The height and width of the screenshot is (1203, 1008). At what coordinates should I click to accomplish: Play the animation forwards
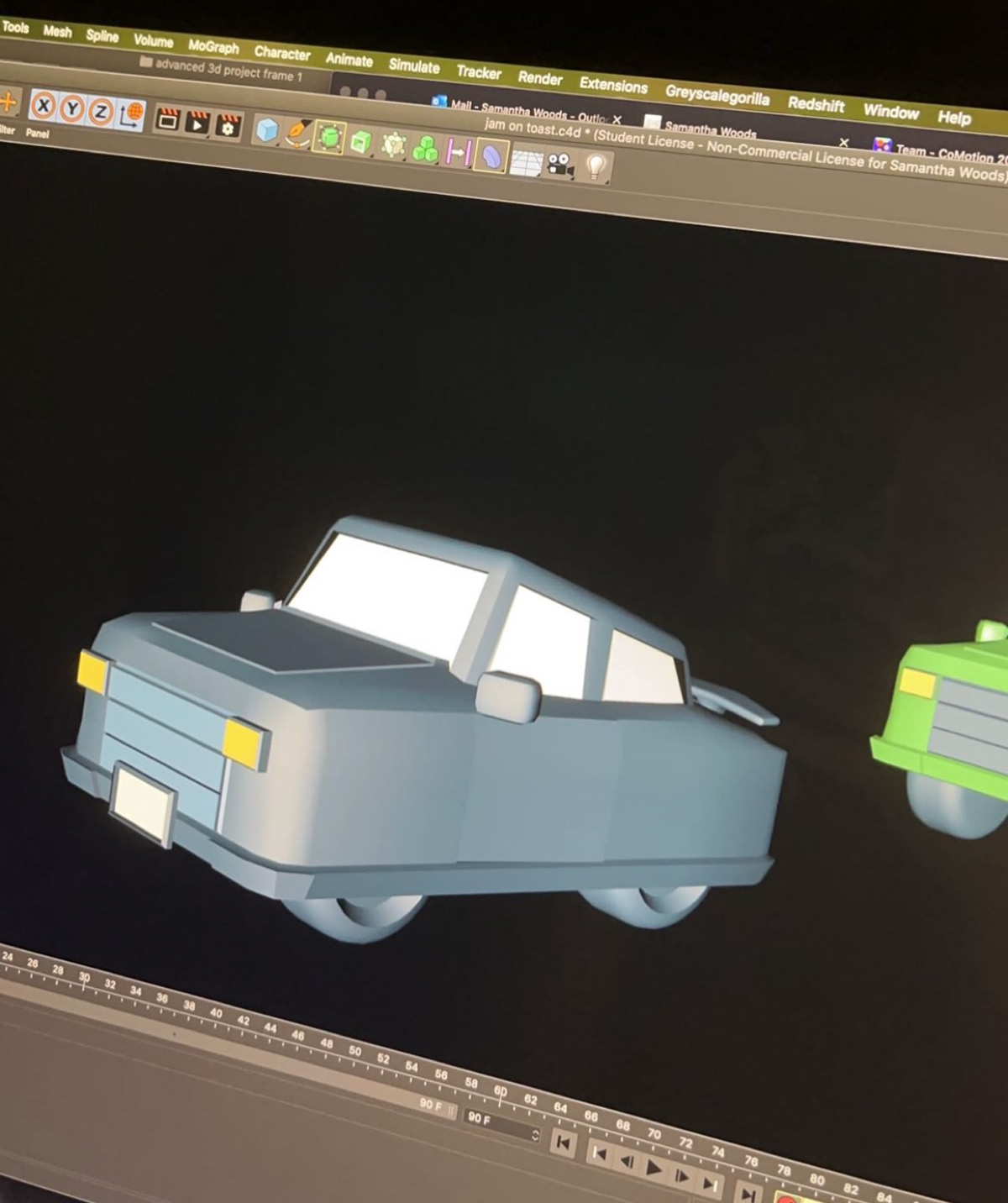tap(654, 1167)
